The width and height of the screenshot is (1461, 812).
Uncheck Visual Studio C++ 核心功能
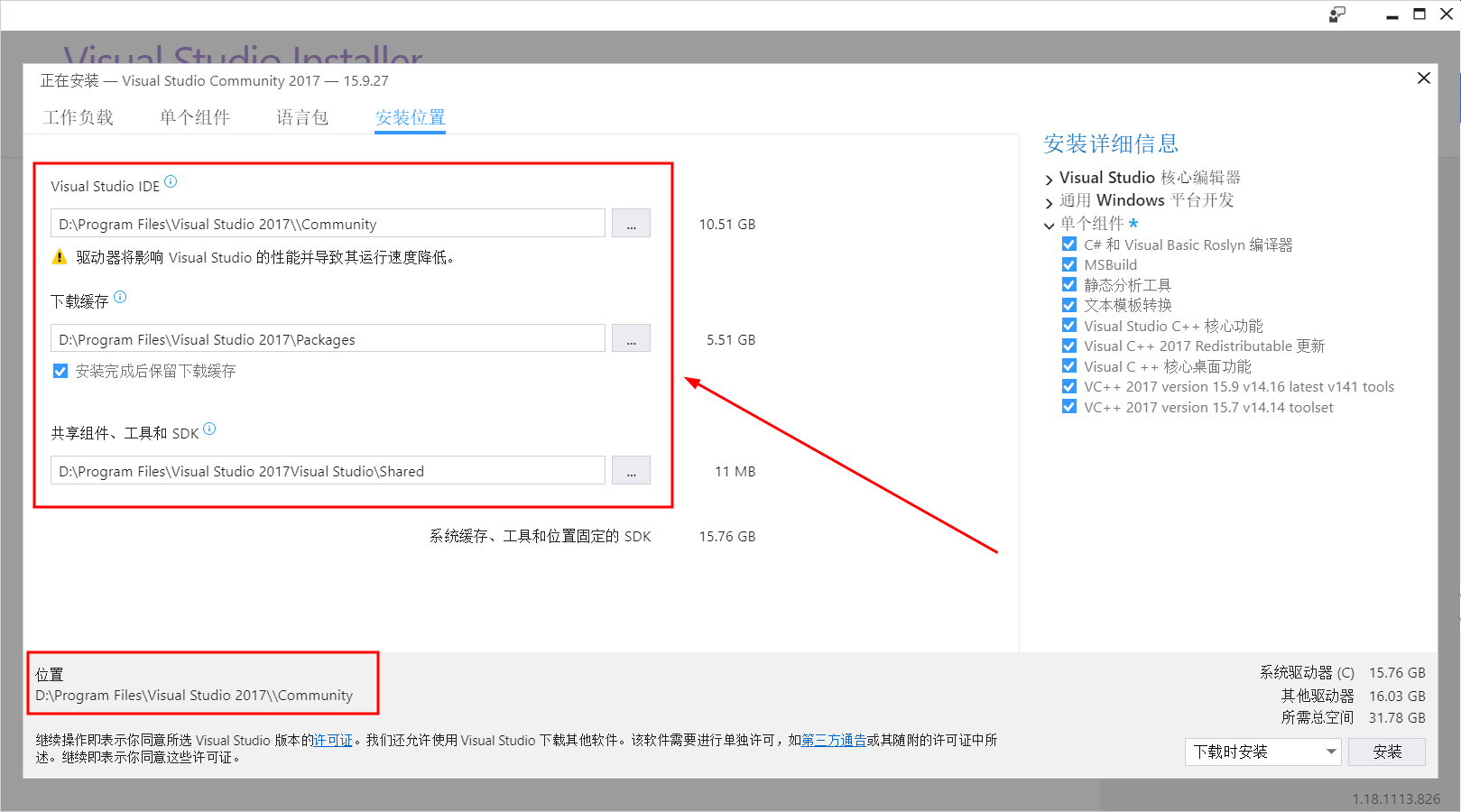click(x=1069, y=326)
